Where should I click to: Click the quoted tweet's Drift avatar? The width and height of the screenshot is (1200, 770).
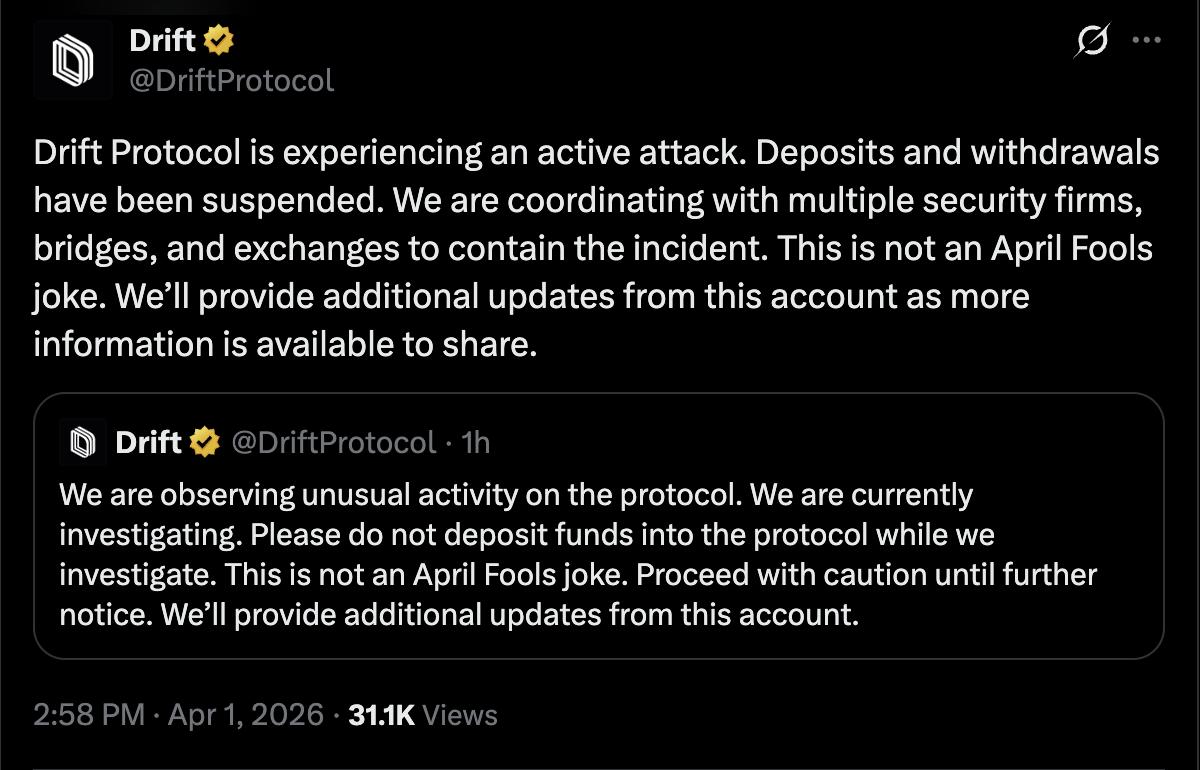82,442
